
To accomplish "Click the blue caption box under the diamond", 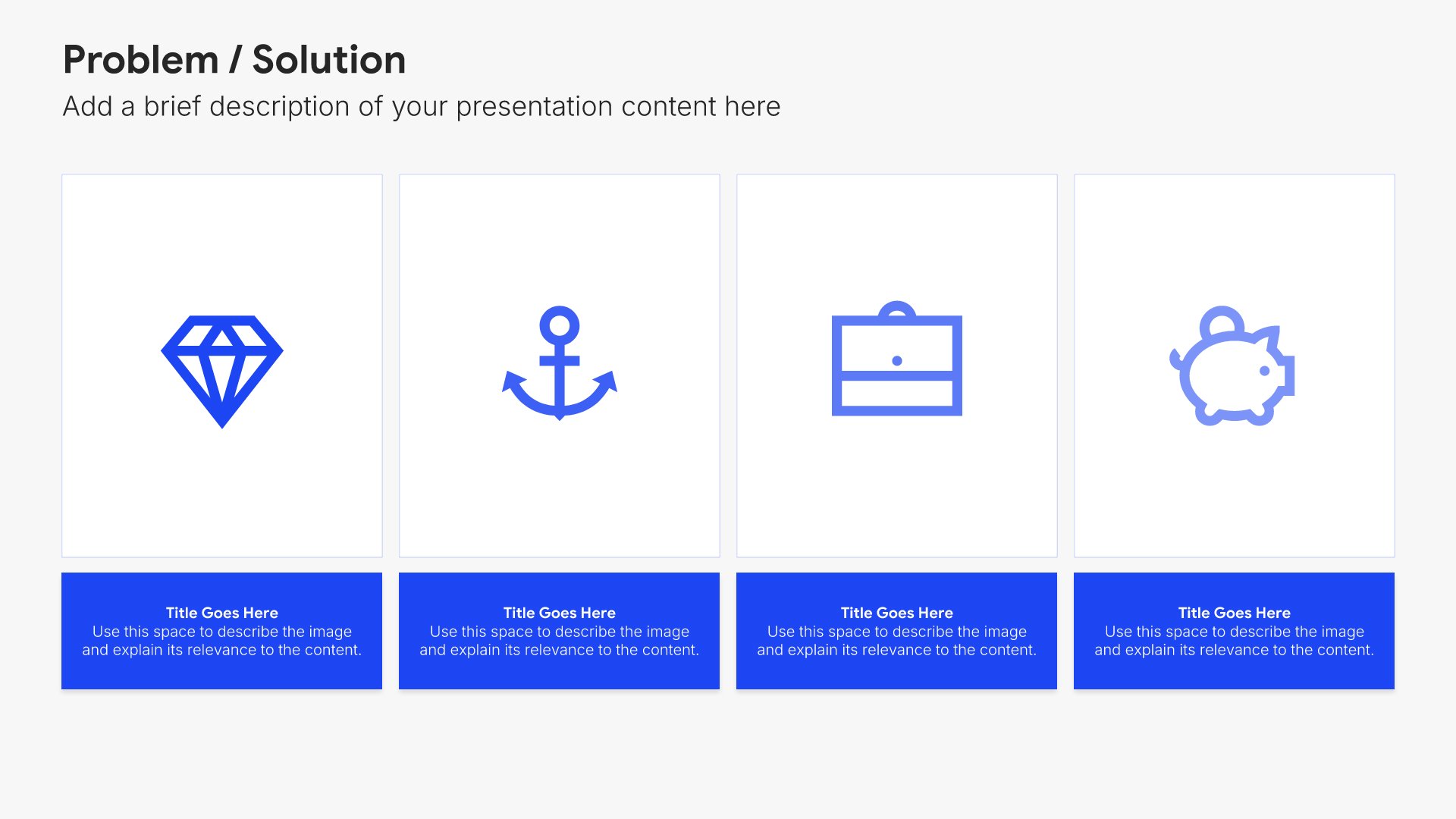I will (222, 631).
